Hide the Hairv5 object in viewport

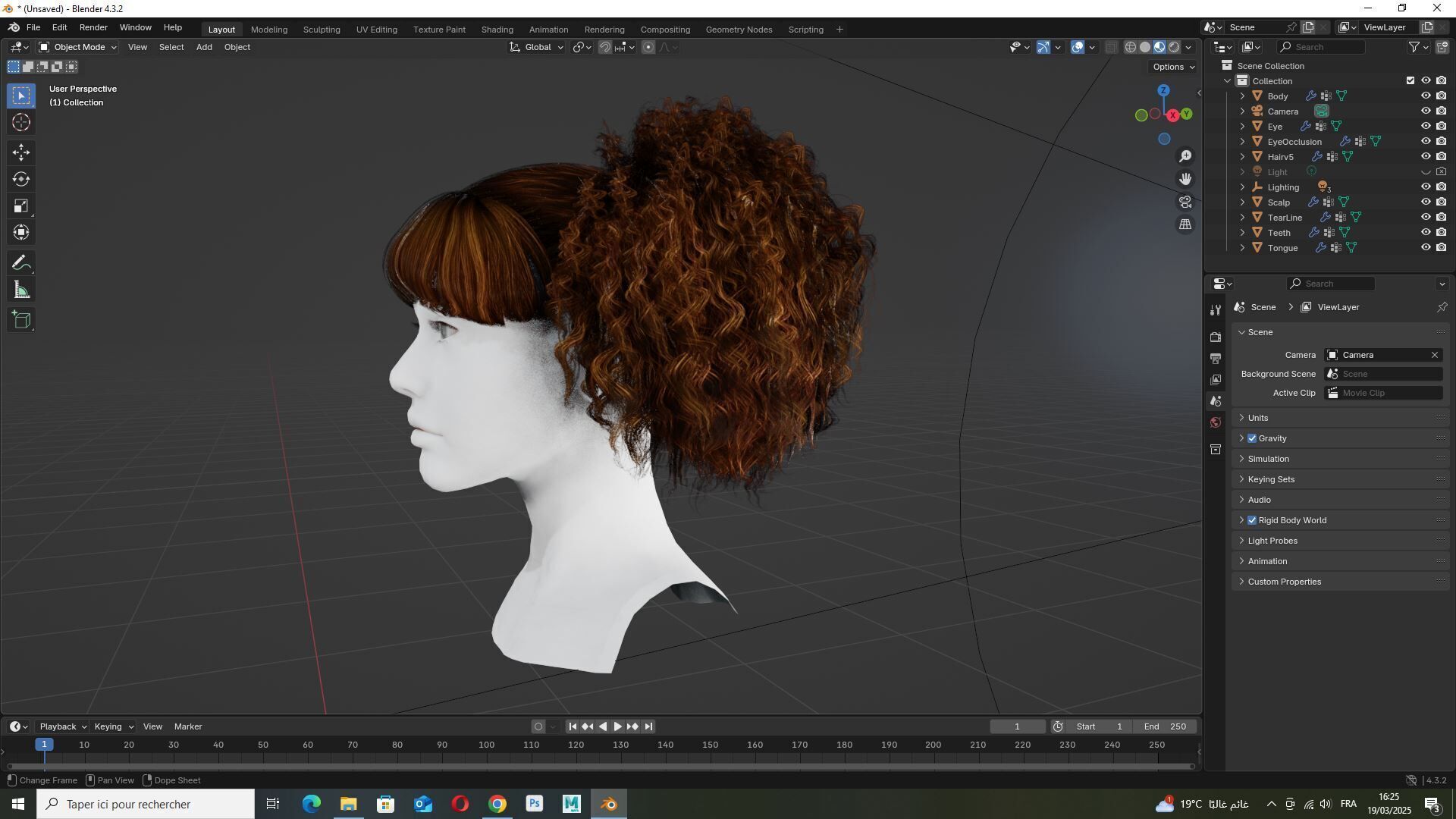(1426, 157)
